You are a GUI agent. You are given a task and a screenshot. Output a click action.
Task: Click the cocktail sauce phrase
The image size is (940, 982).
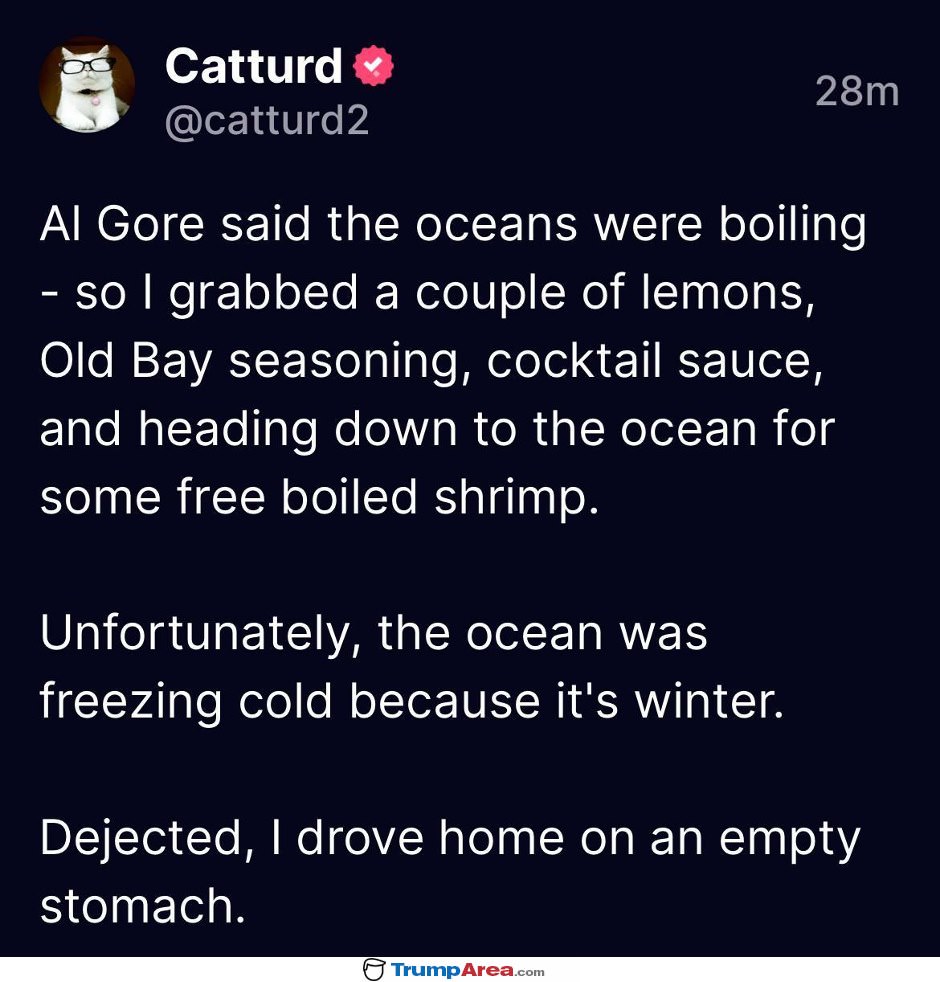(x=655, y=362)
